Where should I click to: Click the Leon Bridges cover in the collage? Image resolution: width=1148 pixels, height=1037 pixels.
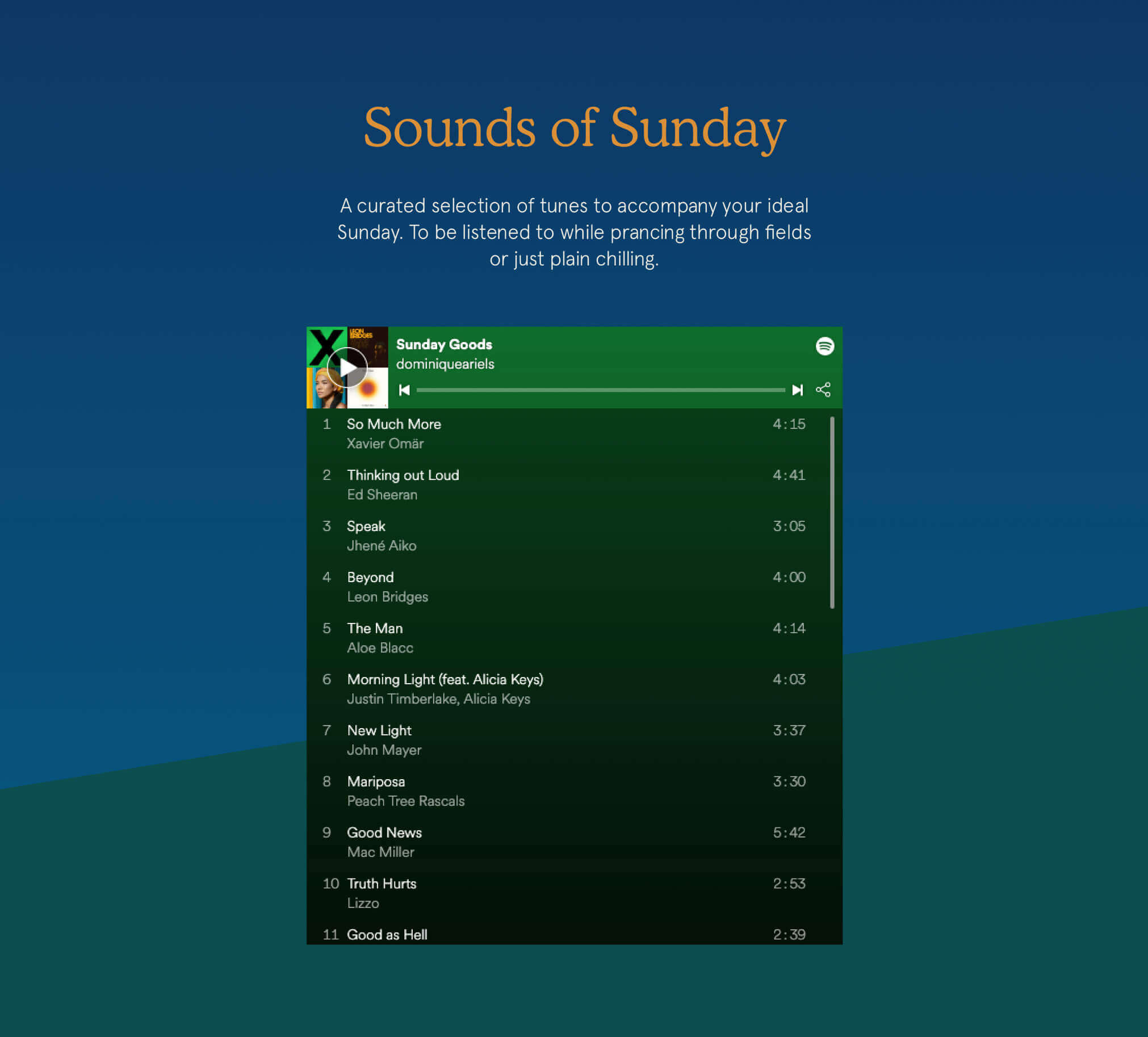coord(369,345)
